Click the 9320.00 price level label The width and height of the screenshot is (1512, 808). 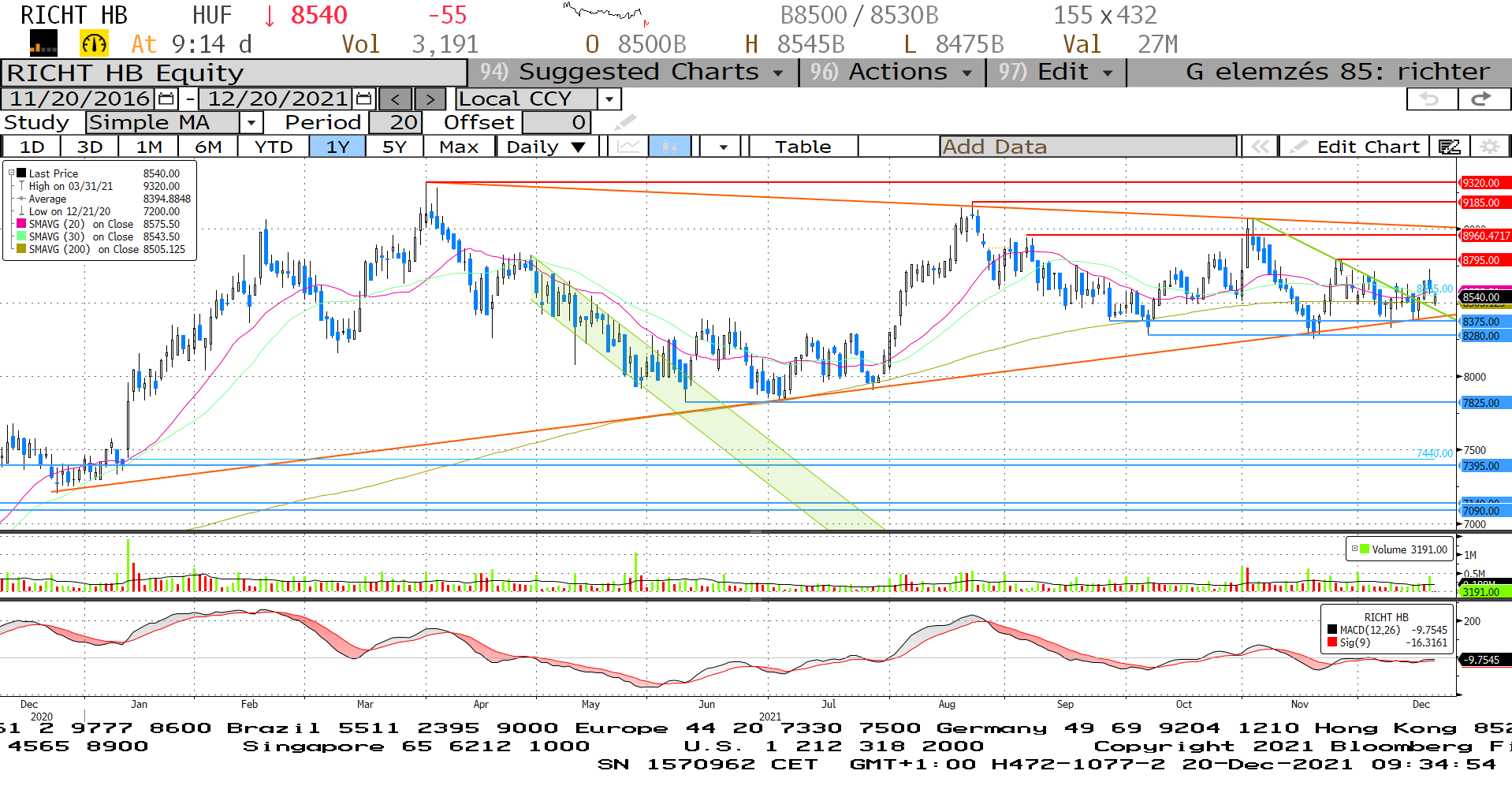point(1485,183)
